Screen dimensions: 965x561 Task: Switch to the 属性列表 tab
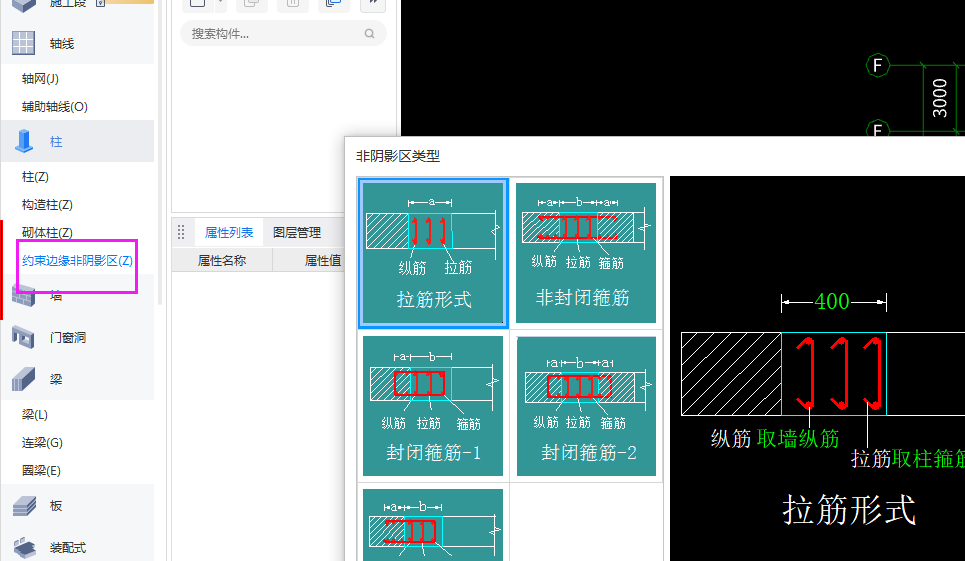click(229, 233)
